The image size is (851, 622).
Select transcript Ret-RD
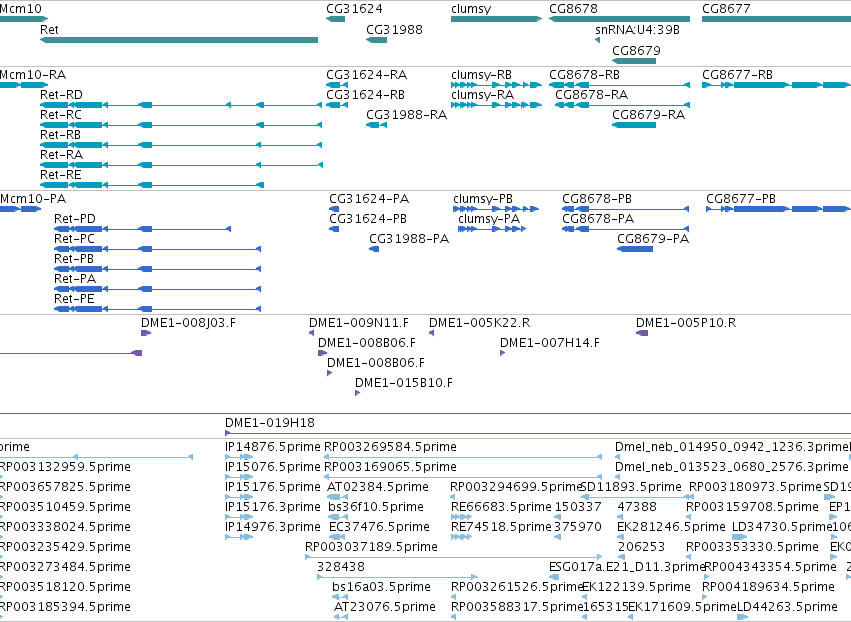click(181, 105)
